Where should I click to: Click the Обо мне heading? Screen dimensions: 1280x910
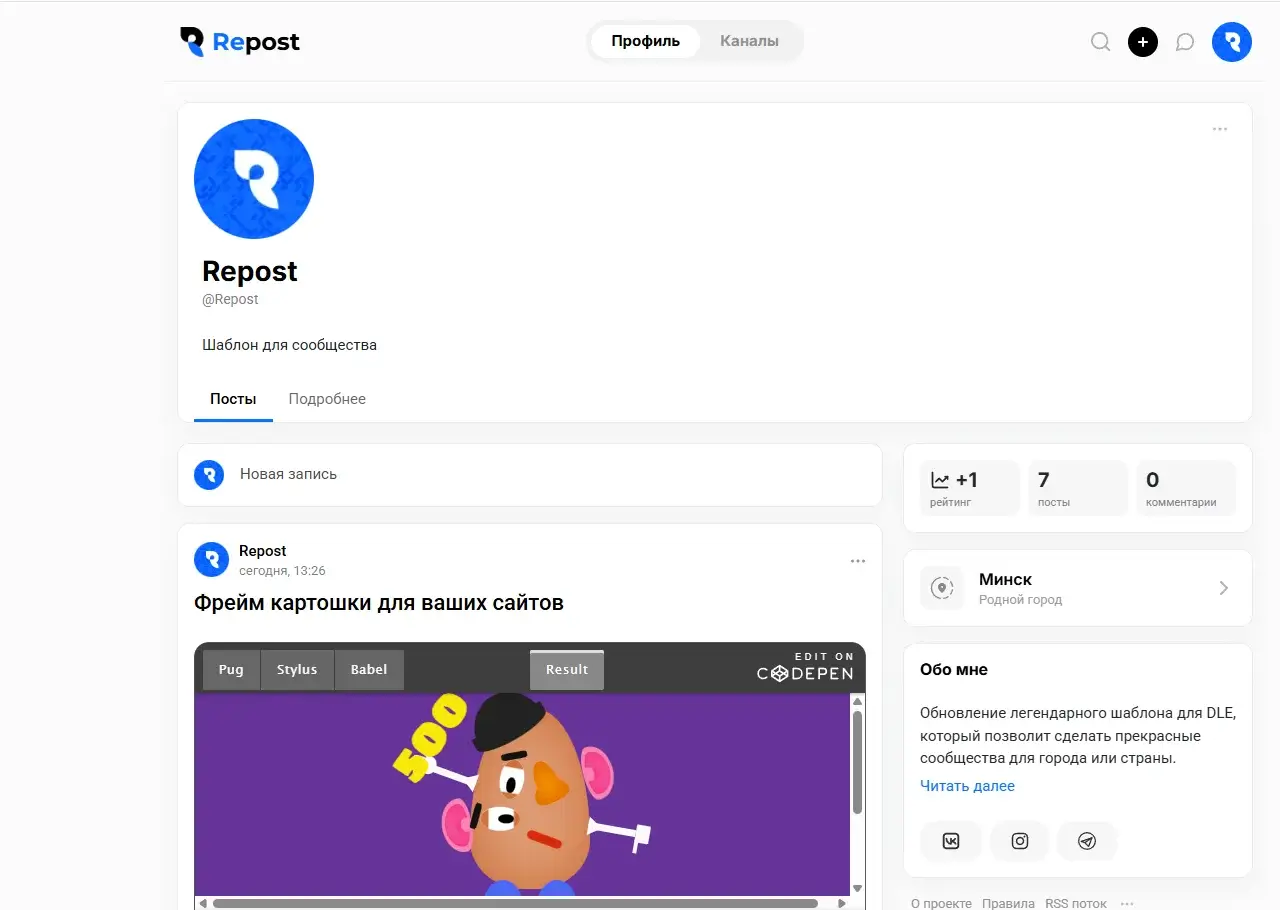point(954,670)
